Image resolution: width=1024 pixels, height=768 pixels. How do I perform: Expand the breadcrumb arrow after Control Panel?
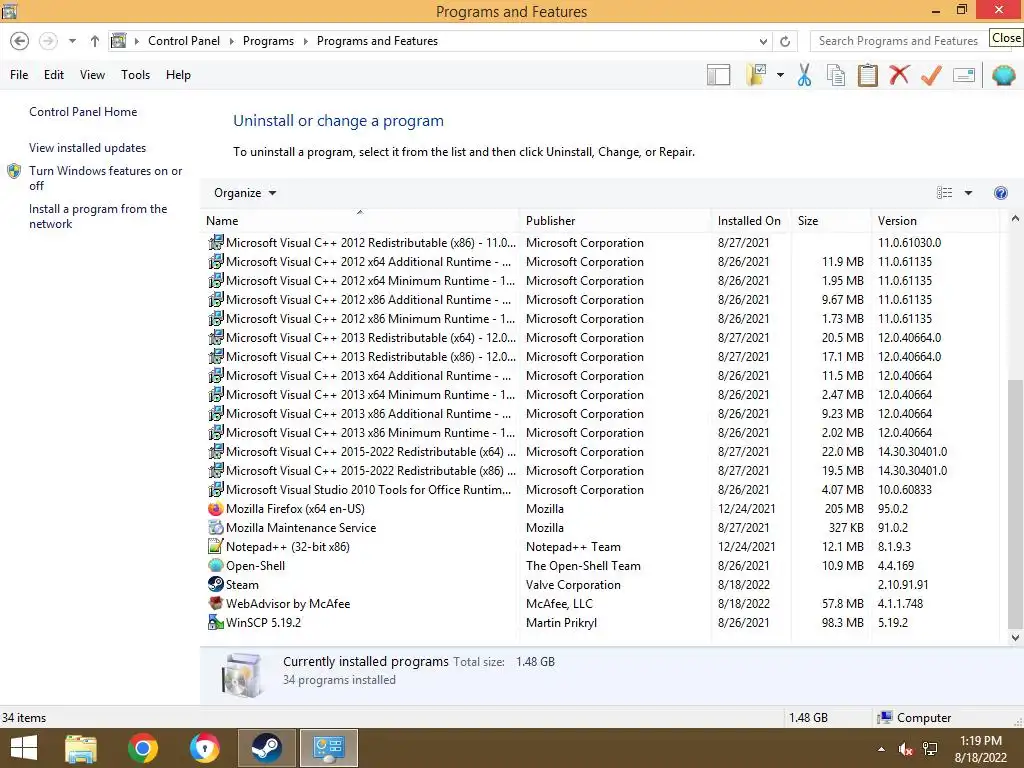click(231, 41)
